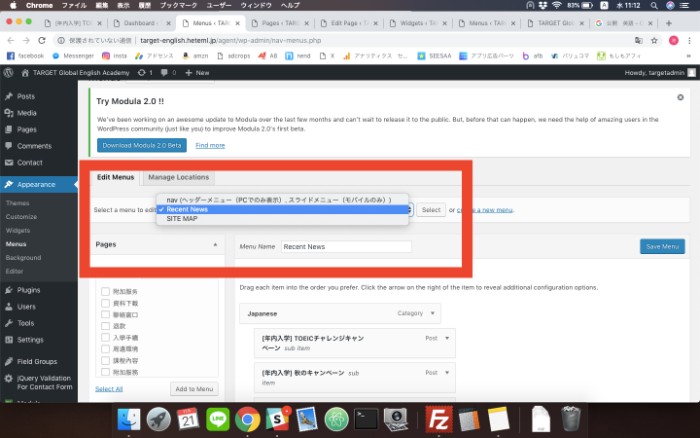Click the Save Menu button
700x438 pixels.
661,246
